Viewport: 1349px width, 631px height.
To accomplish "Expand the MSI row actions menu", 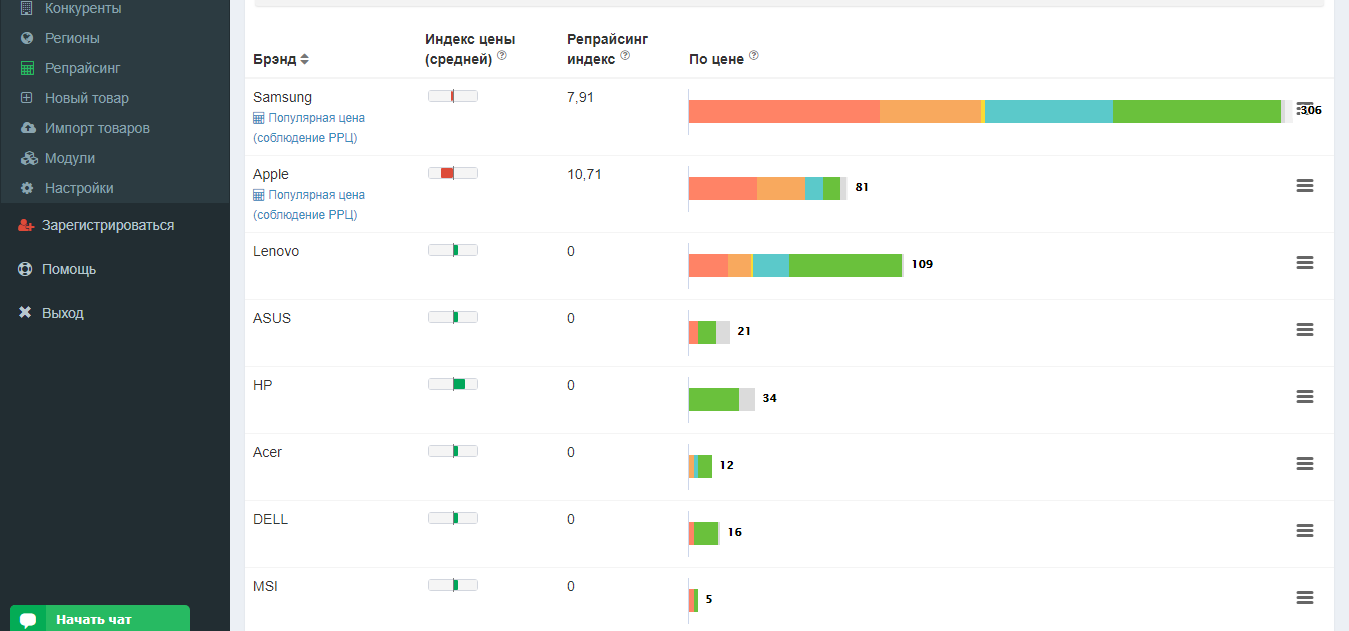I will coord(1304,598).
